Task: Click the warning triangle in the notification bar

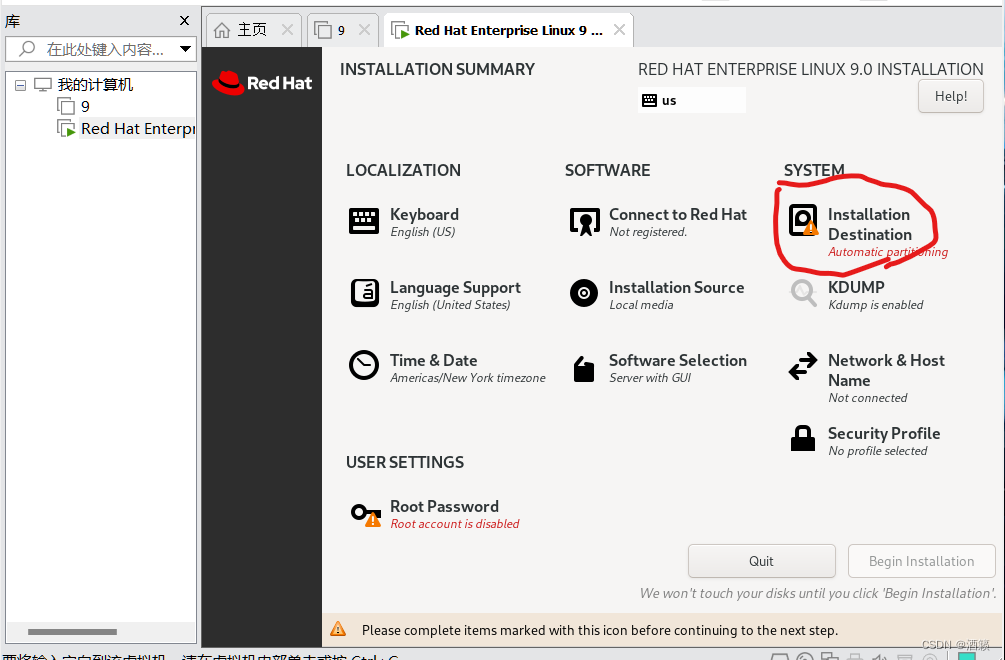Action: tap(338, 630)
